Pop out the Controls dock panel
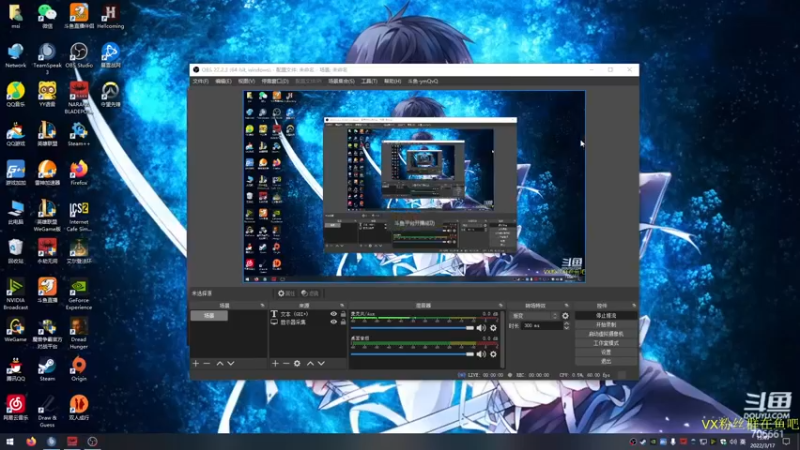 (x=634, y=306)
